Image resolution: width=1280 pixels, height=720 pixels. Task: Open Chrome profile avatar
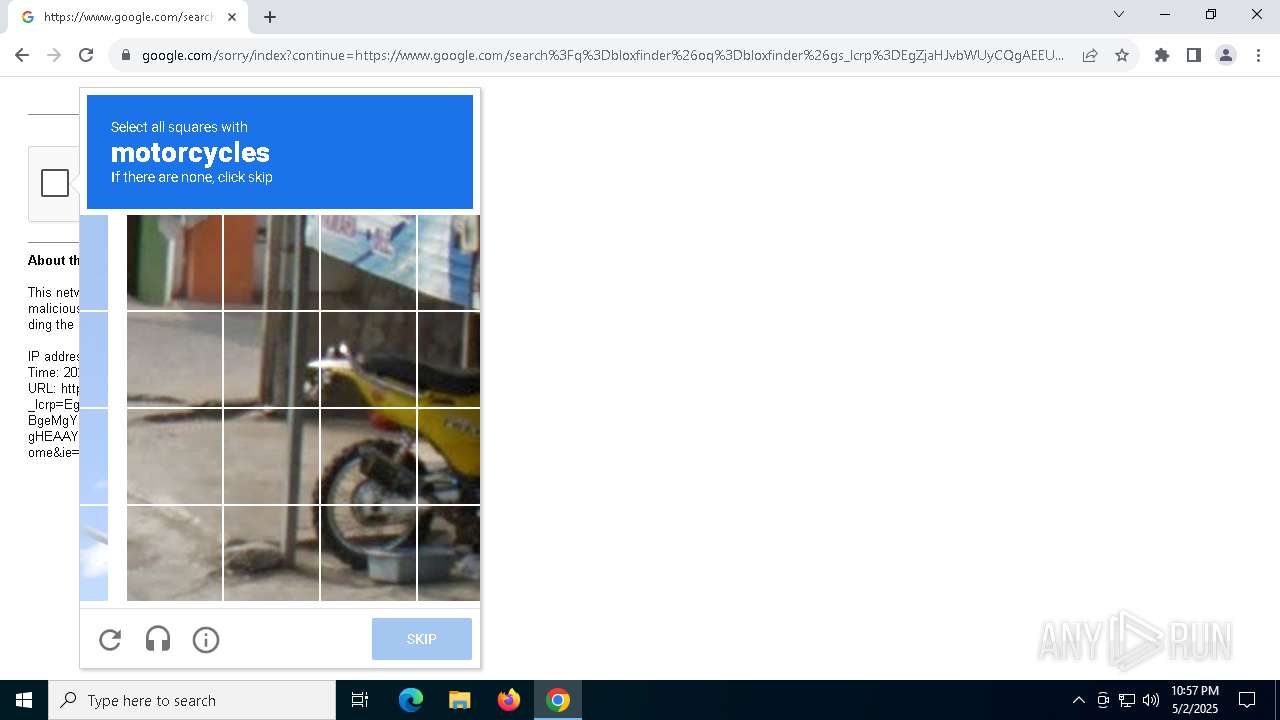[1226, 55]
